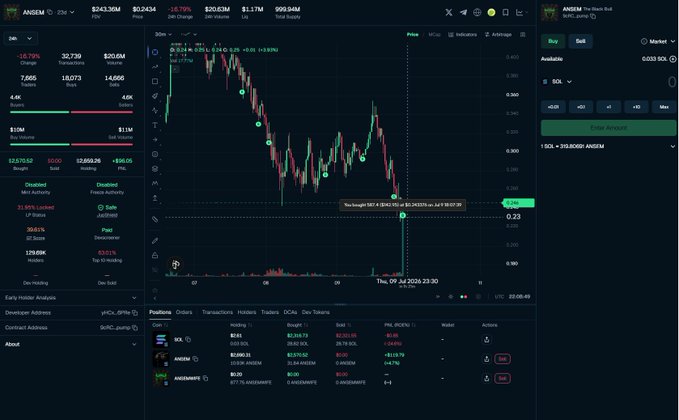The image size is (679, 420).
Task: Select the pattern zigzag tool
Action: pos(155,111)
